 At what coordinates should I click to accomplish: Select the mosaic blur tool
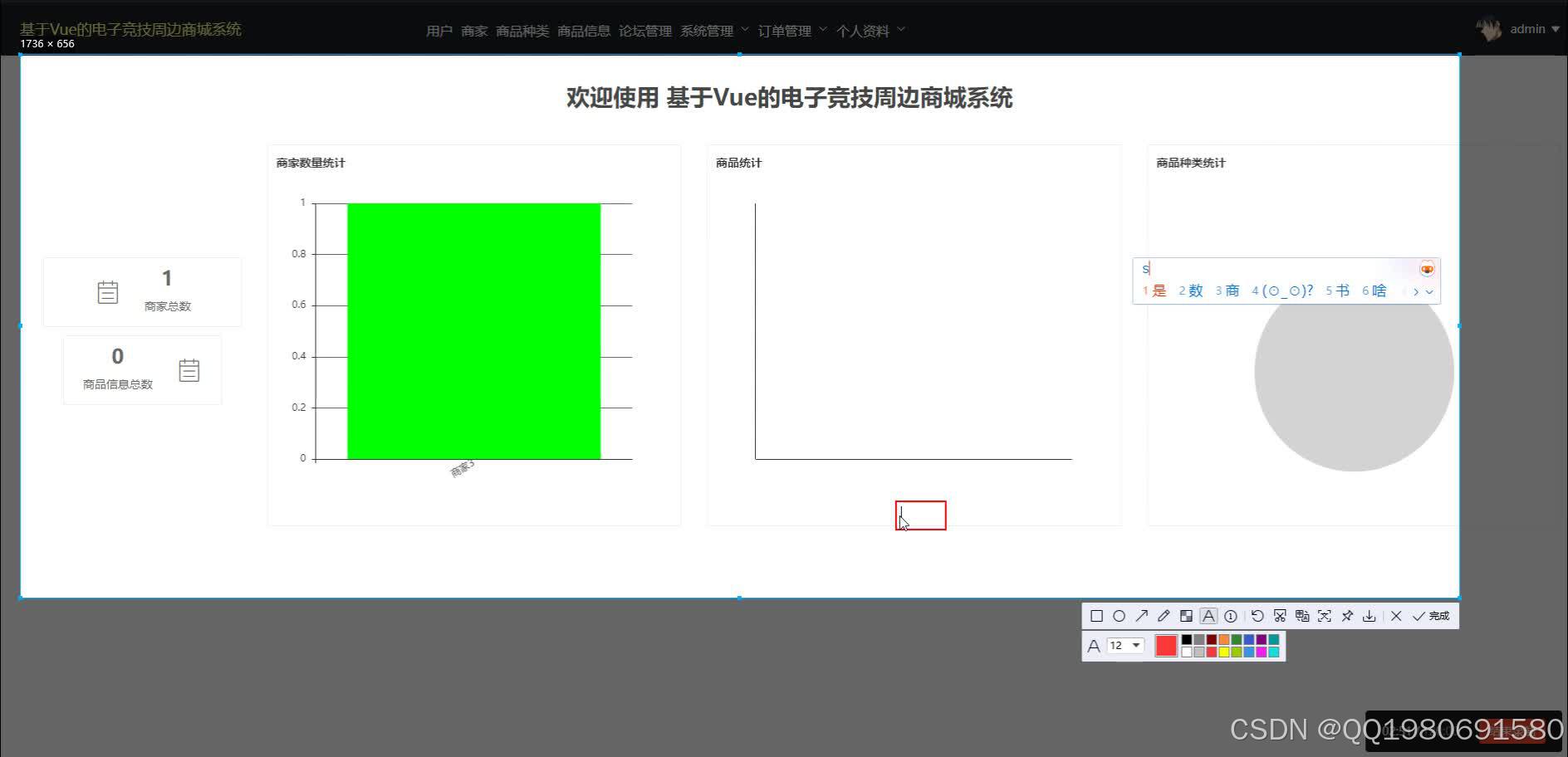pos(1187,616)
